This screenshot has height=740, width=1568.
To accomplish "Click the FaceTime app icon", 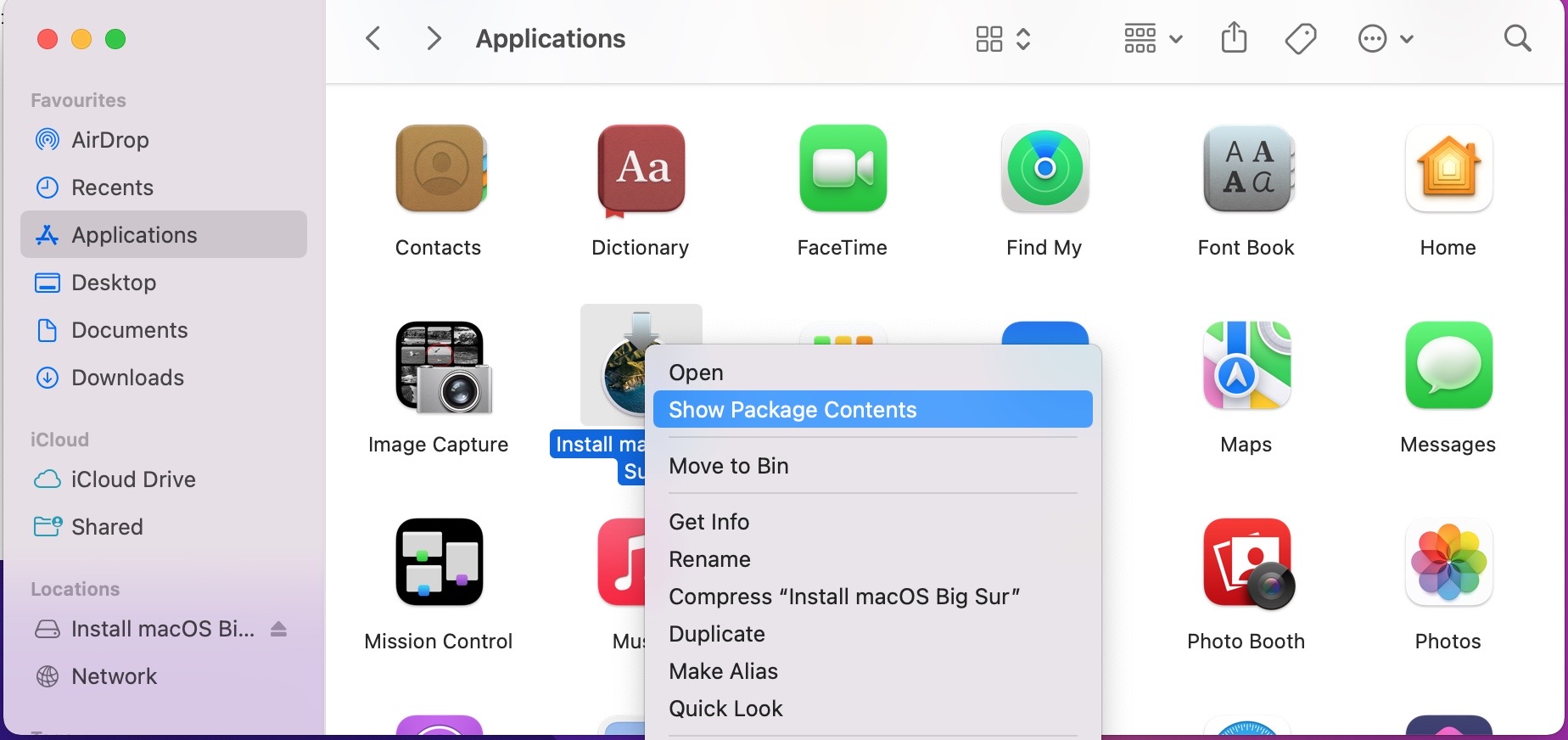I will tap(843, 168).
